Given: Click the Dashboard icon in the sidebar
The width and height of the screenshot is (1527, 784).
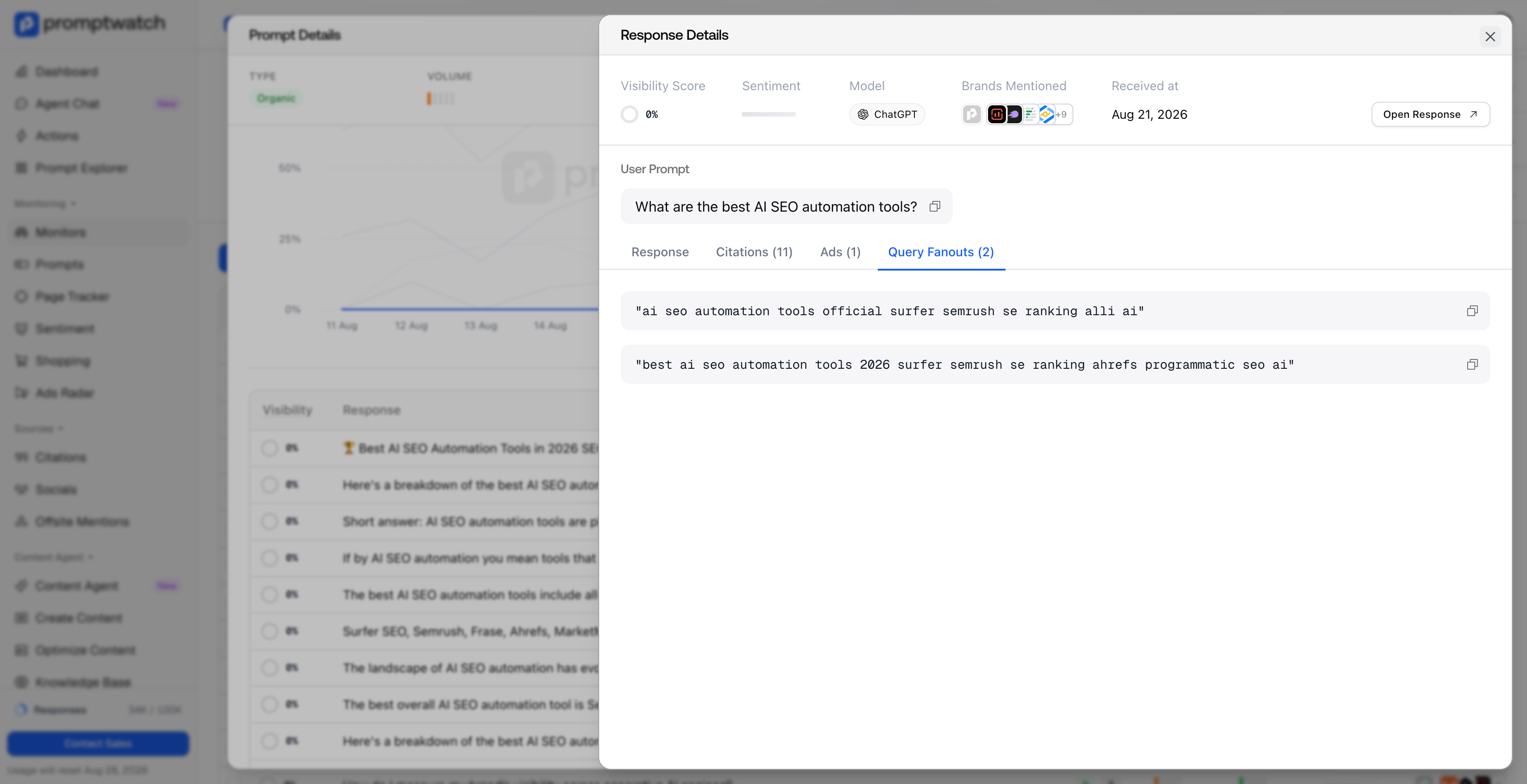Looking at the screenshot, I should click(x=21, y=72).
